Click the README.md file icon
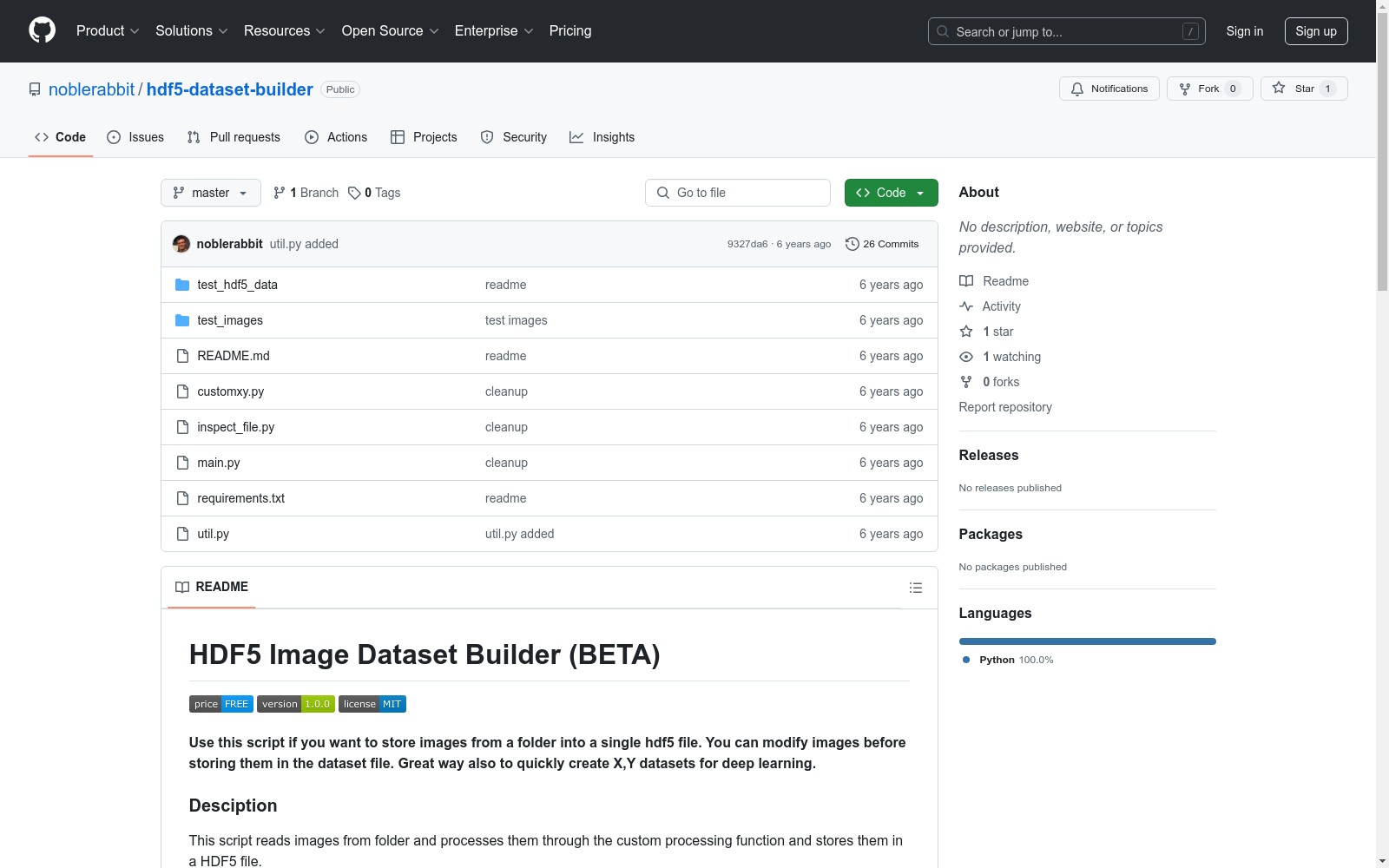1389x868 pixels. (x=182, y=356)
